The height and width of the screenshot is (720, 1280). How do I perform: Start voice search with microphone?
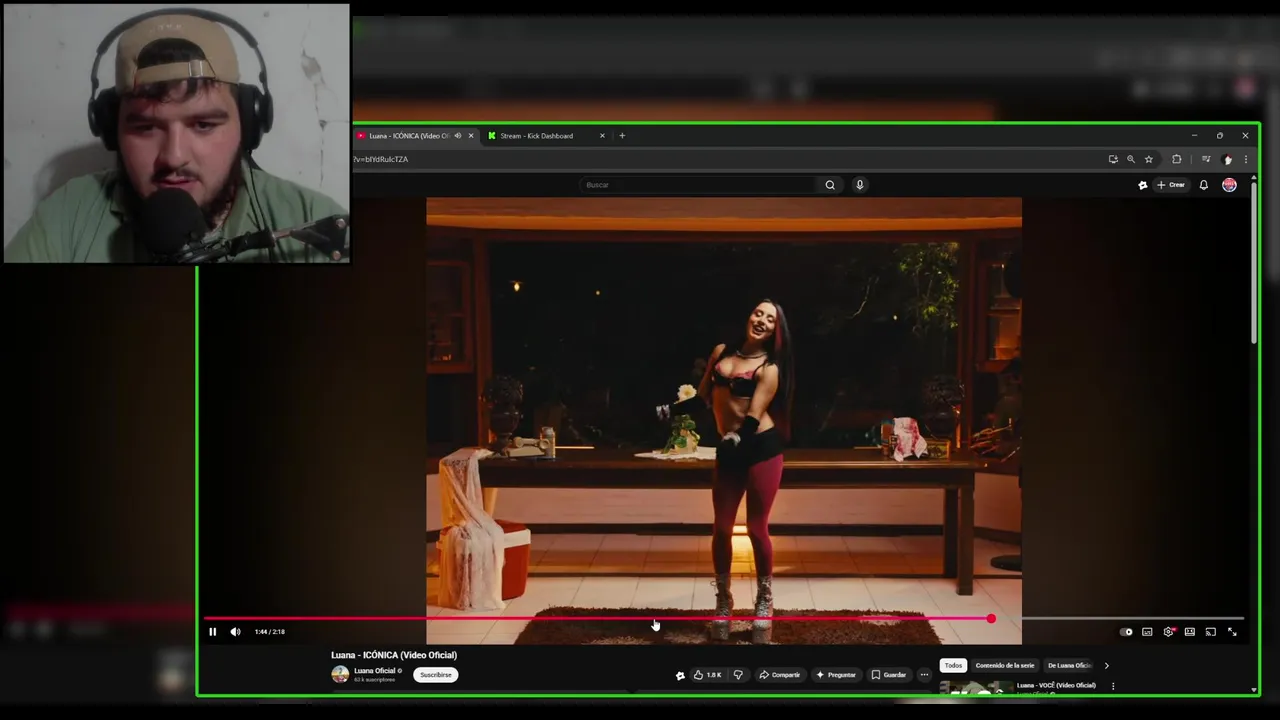(859, 185)
